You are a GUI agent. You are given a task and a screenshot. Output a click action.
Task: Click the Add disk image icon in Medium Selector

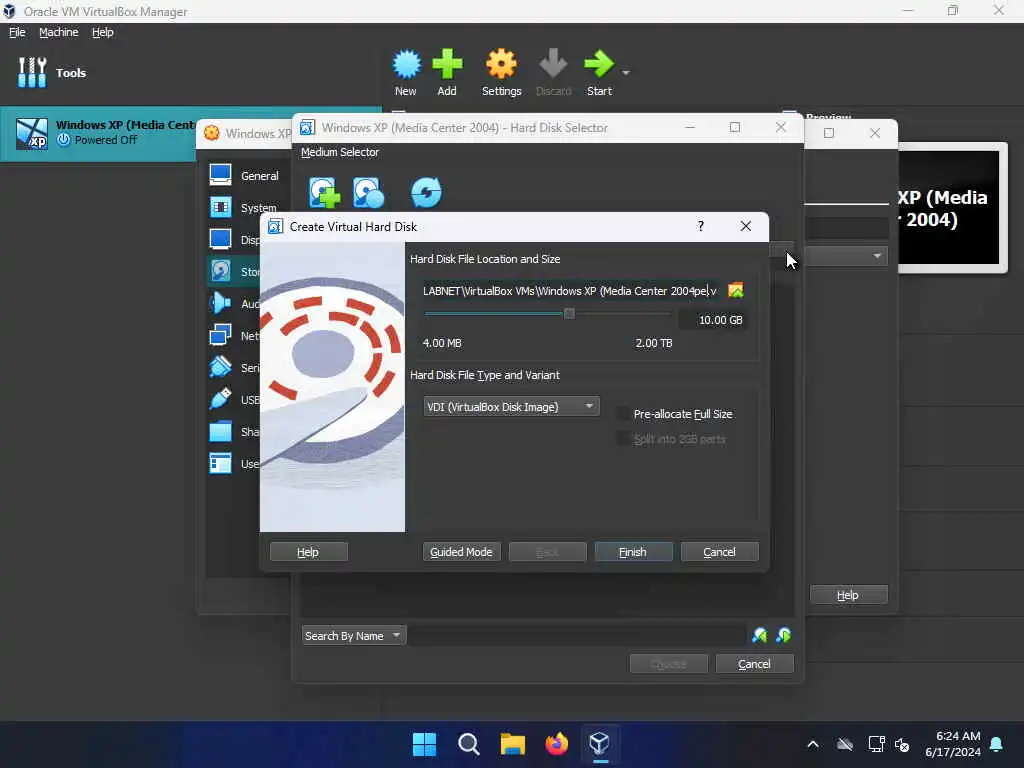click(325, 193)
